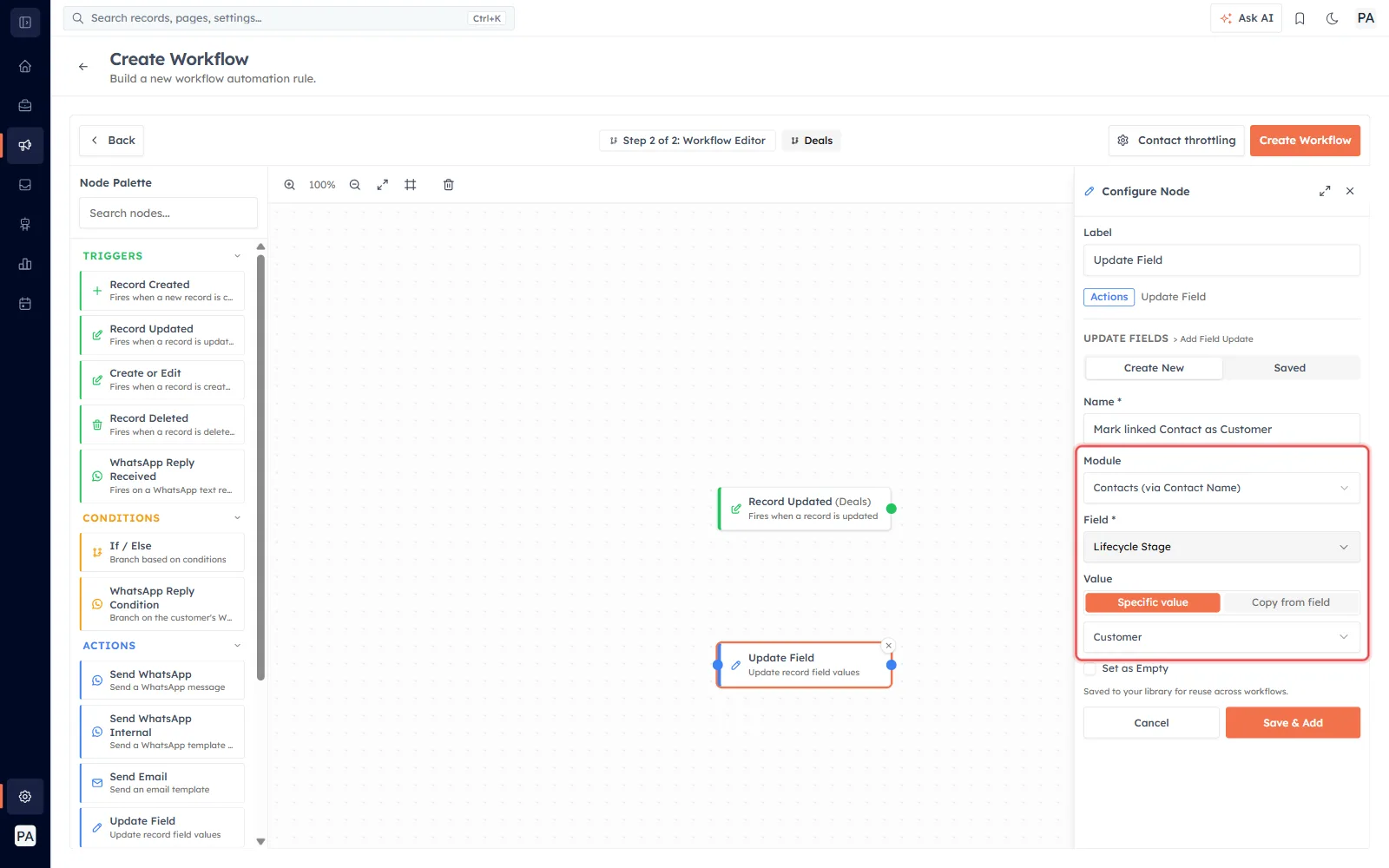
Task: Select the Specific value option
Action: (x=1153, y=602)
